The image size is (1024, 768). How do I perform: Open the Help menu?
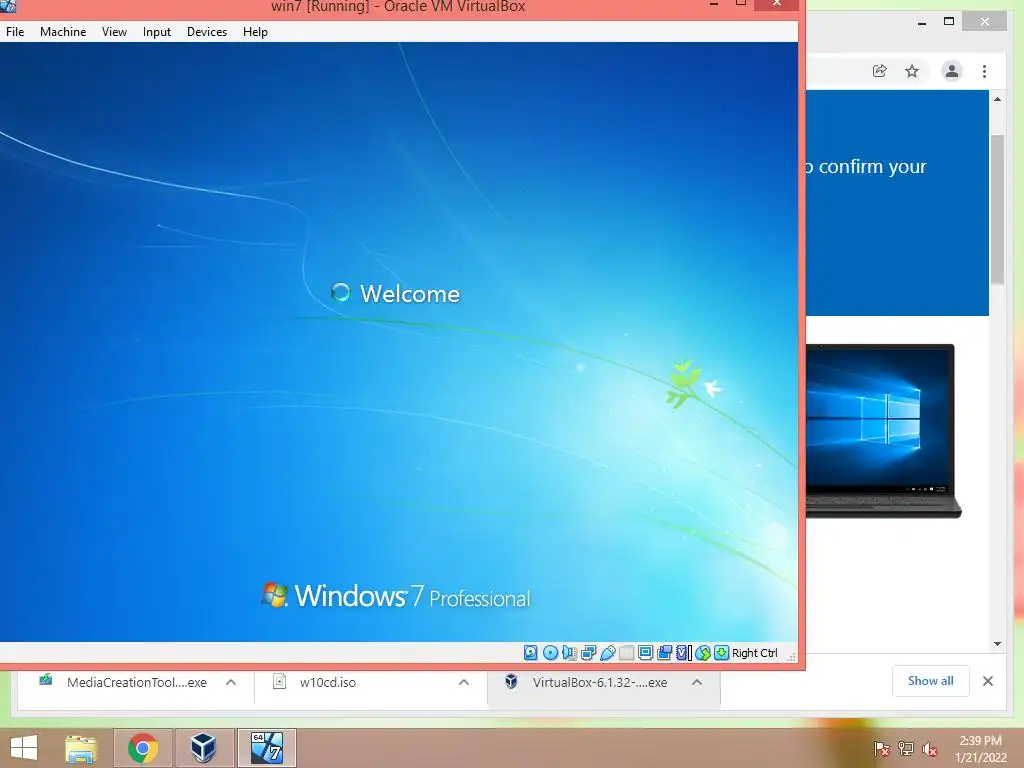(x=255, y=31)
